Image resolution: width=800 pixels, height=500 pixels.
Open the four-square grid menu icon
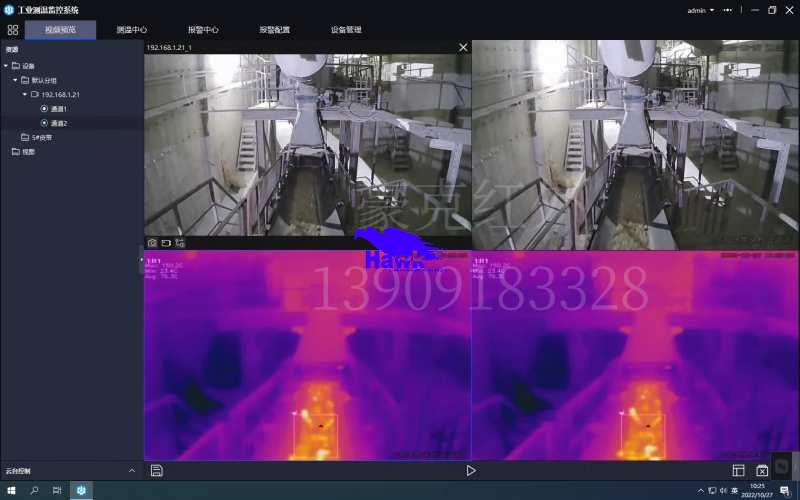click(x=13, y=30)
